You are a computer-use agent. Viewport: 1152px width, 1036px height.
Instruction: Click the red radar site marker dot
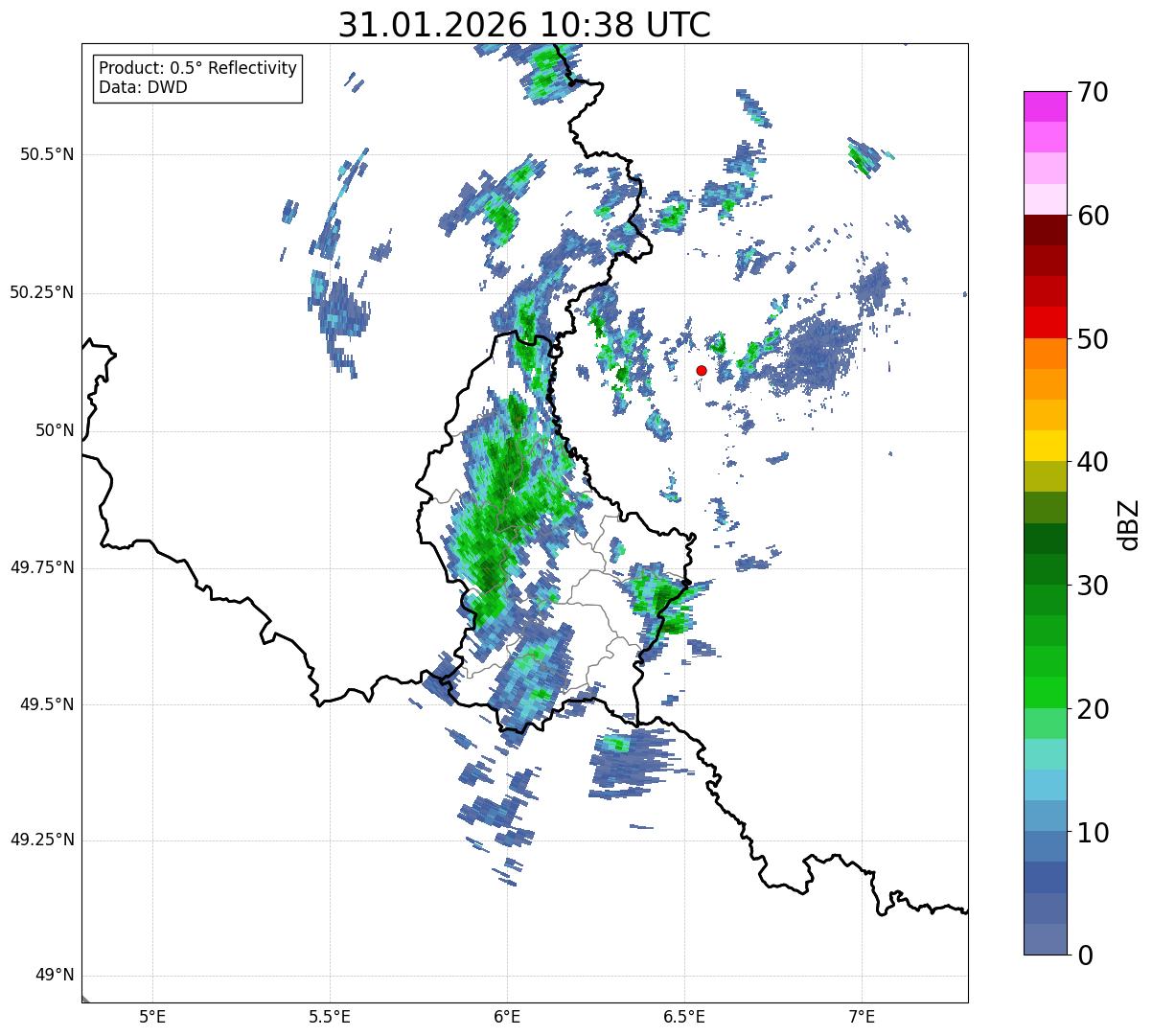coord(702,370)
